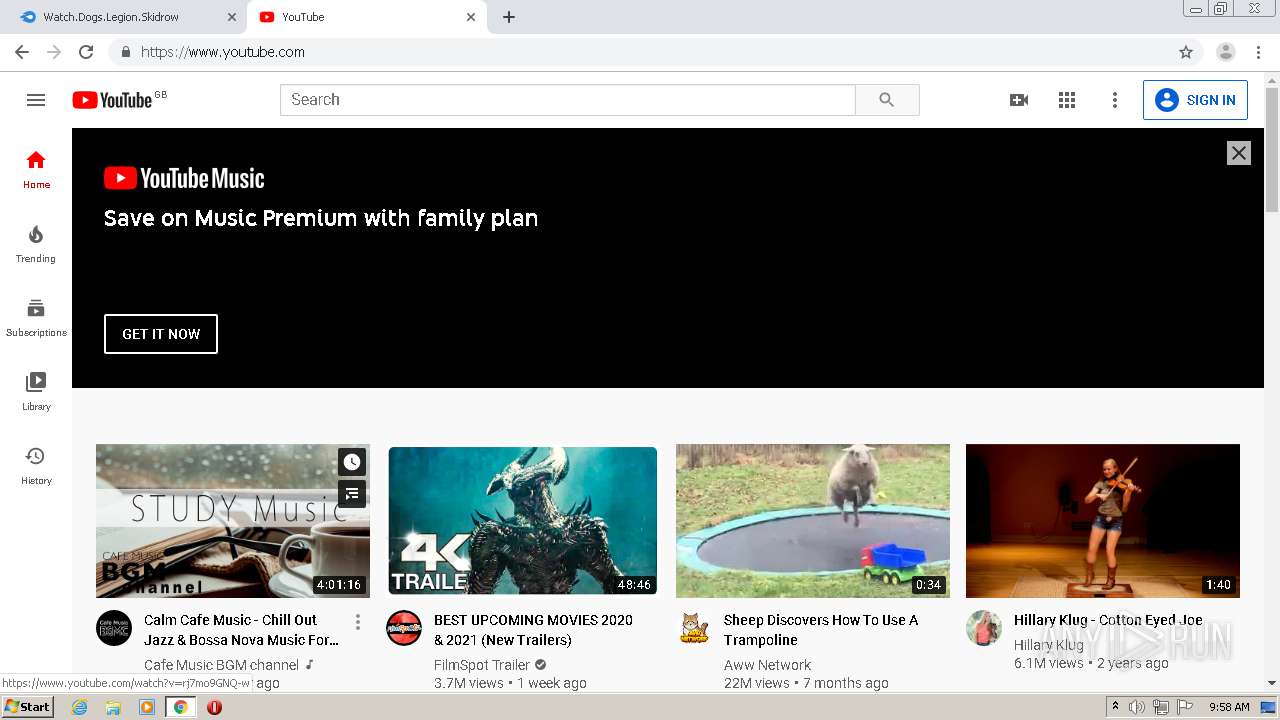This screenshot has height=720, width=1280.
Task: Open Subscriptions in the sidebar
Action: coord(36,317)
